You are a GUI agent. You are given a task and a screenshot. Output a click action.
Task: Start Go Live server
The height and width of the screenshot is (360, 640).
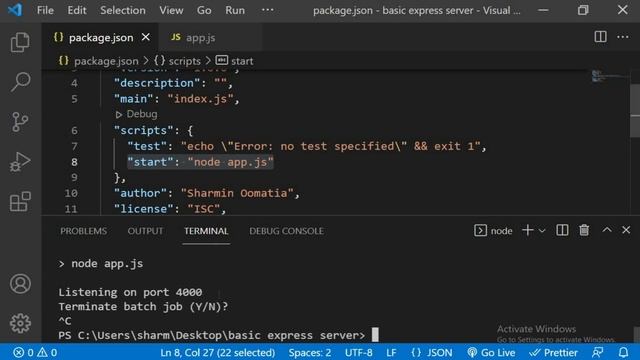(x=491, y=352)
